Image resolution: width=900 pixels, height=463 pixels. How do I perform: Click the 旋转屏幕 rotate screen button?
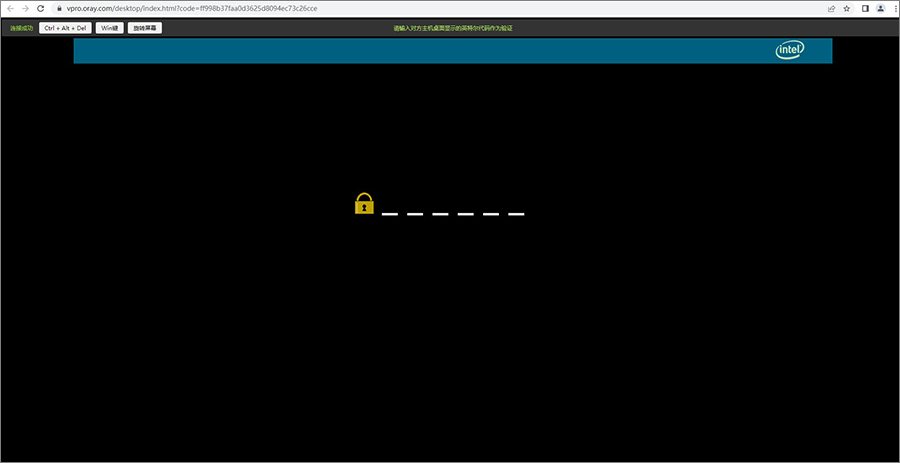pyautogui.click(x=145, y=28)
